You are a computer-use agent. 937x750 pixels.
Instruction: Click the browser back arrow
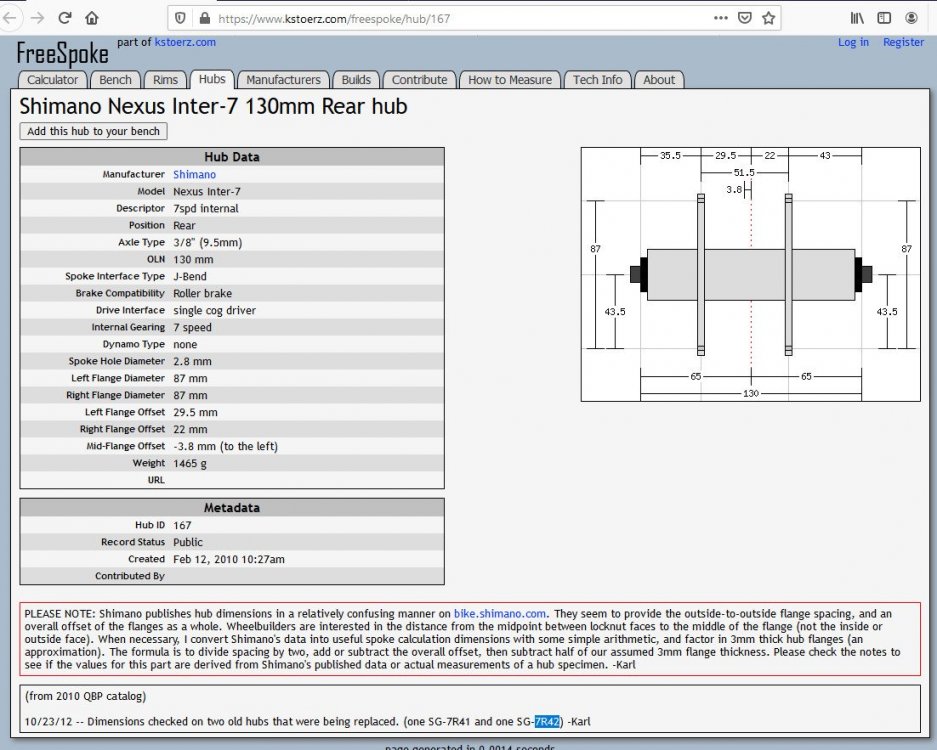point(8,18)
